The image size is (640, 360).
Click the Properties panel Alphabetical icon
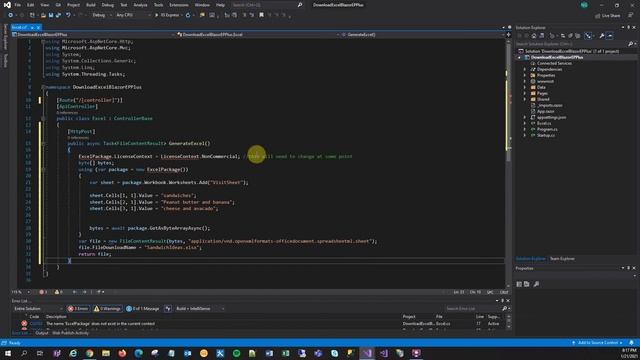click(x=527, y=284)
